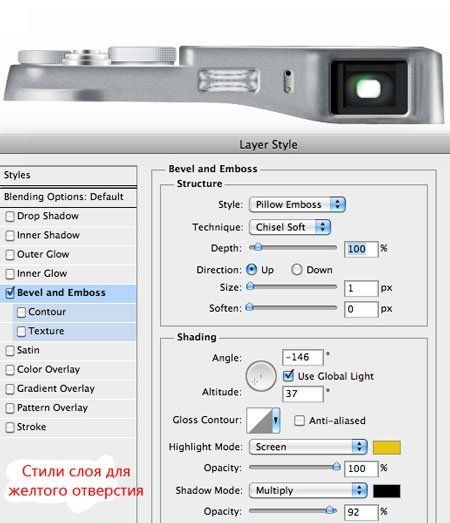Click the Angle value field showing -146

pyautogui.click(x=303, y=358)
